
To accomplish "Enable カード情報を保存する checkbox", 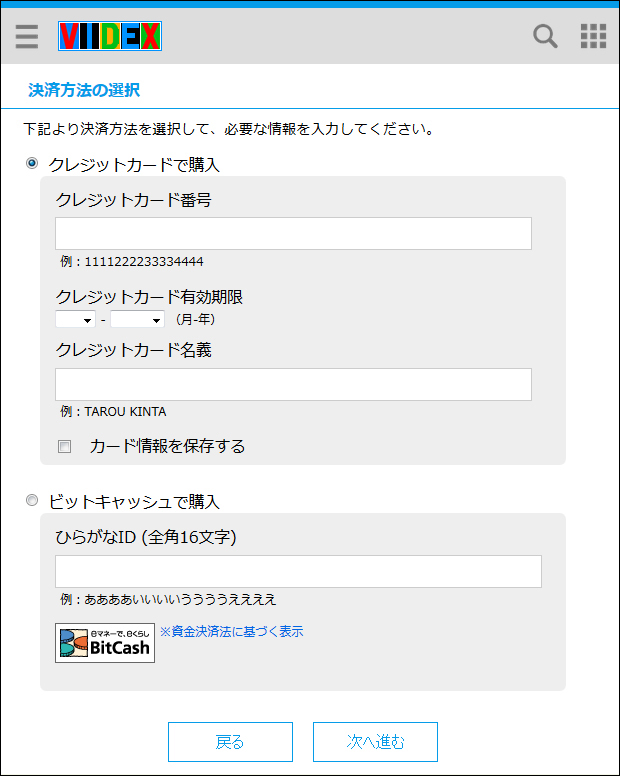I will pyautogui.click(x=64, y=447).
